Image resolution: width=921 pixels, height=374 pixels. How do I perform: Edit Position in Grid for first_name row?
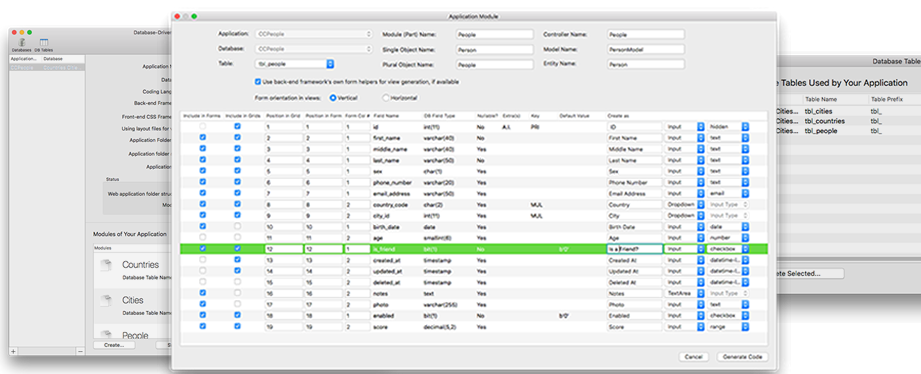[x=283, y=137]
